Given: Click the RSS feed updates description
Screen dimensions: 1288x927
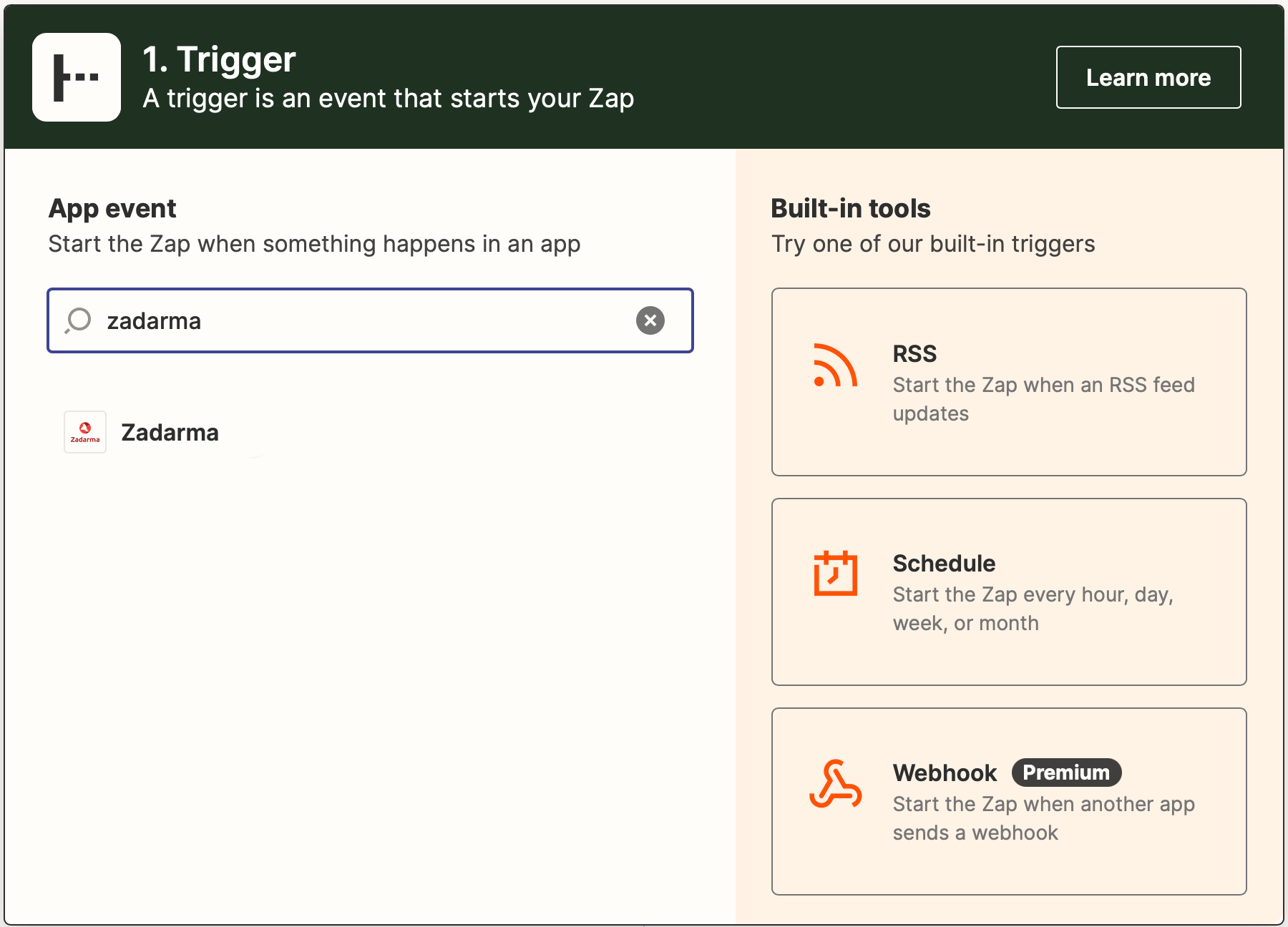Looking at the screenshot, I should pos(1043,399).
